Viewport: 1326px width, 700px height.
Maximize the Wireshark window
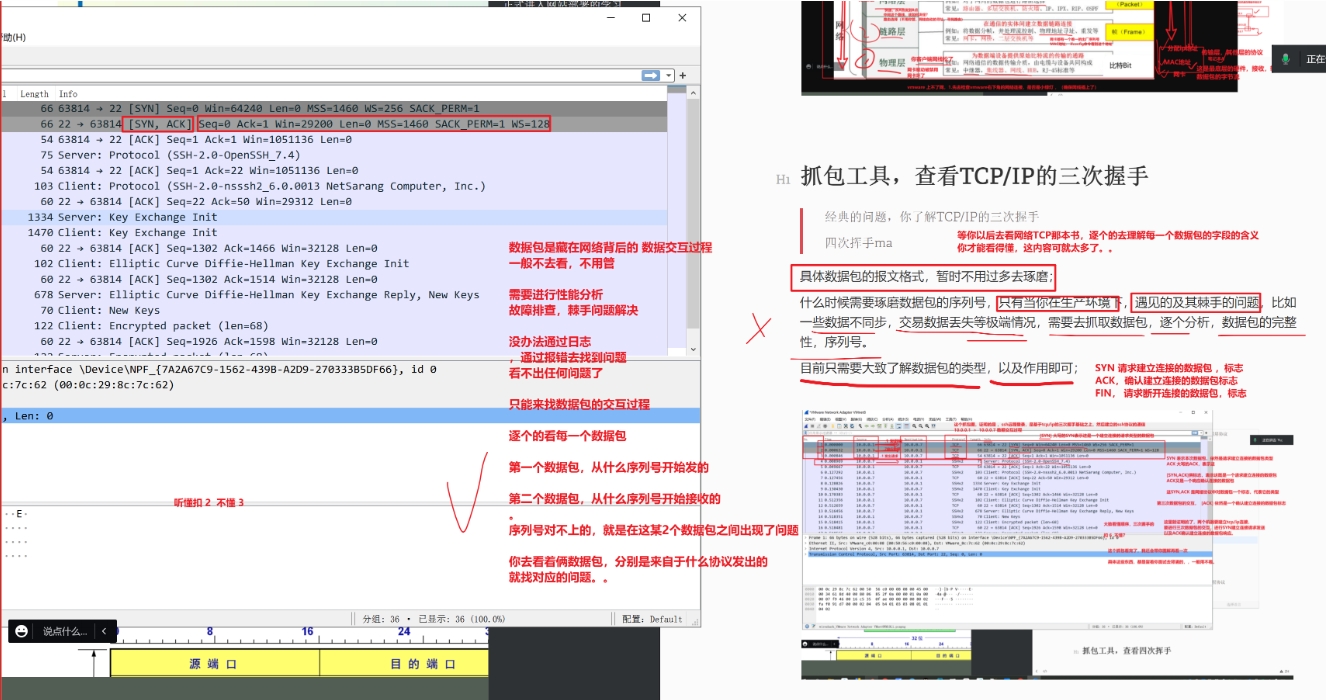tap(646, 18)
